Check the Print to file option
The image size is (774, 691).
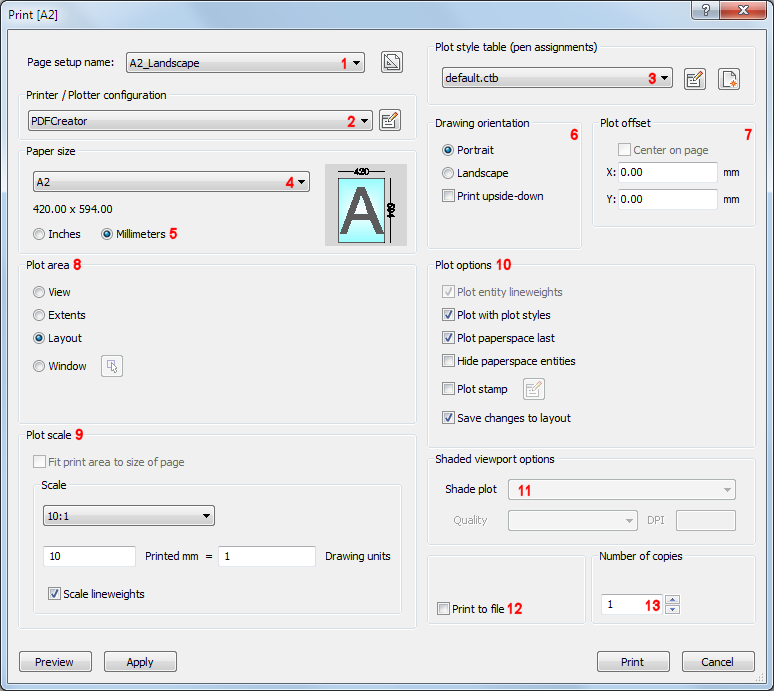[444, 609]
